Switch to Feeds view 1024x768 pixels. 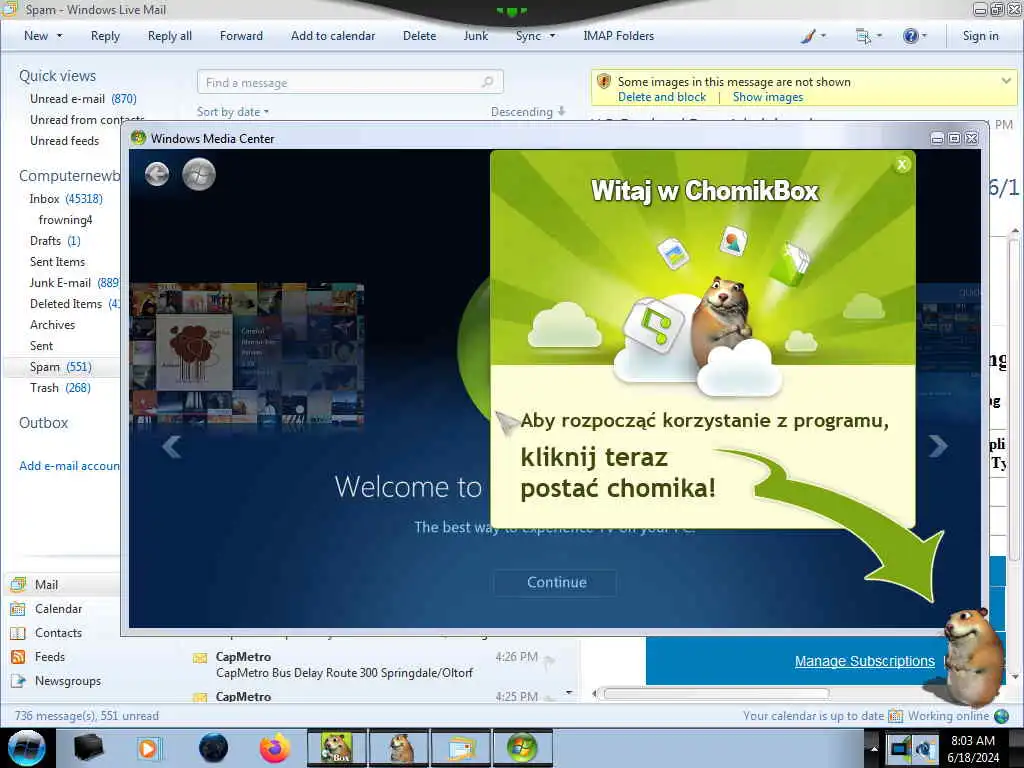38,657
